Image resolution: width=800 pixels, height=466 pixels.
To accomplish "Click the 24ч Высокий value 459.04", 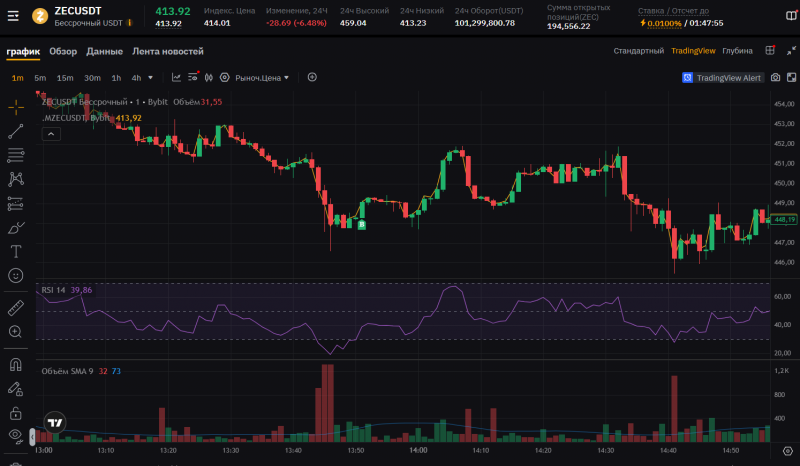I will point(353,23).
